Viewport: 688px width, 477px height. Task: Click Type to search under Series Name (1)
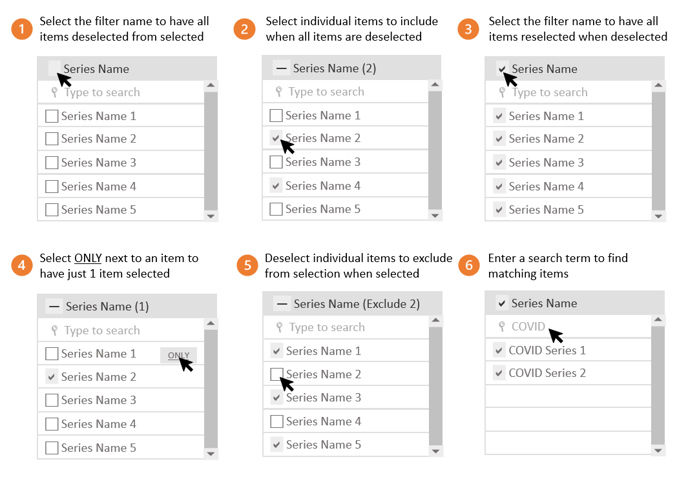point(102,331)
